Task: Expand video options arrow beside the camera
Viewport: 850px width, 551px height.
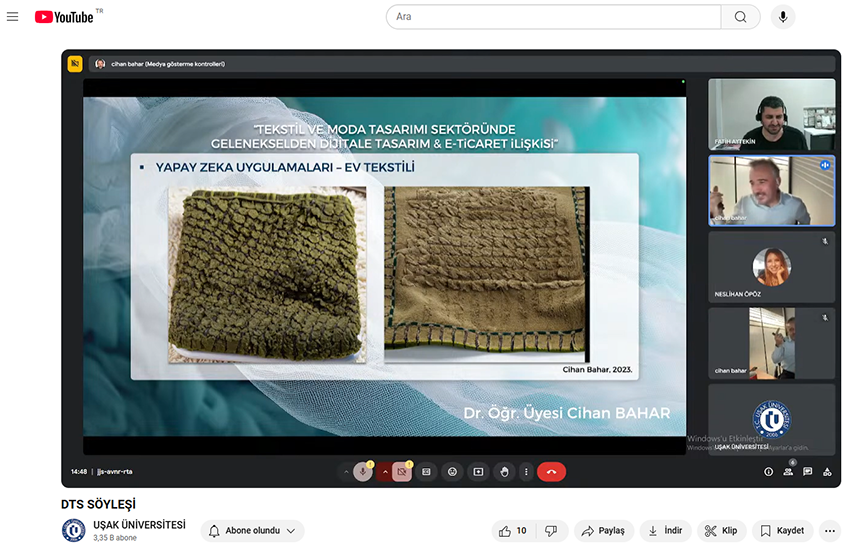Action: coord(385,472)
